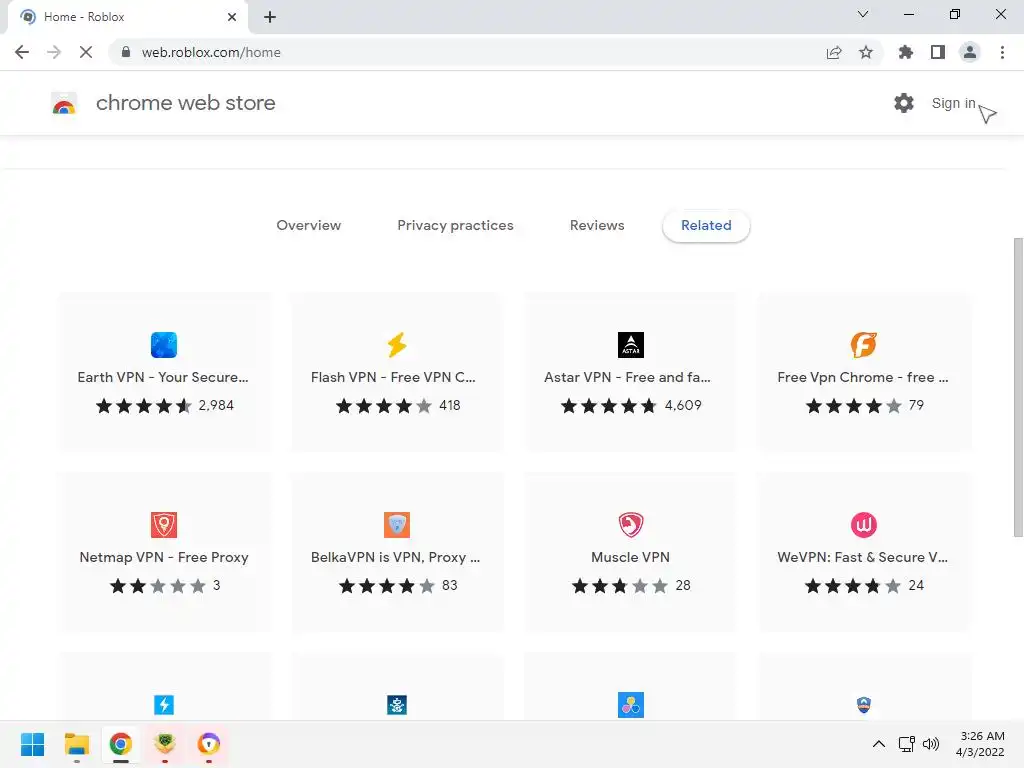This screenshot has width=1024, height=768.
Task: Select the Related tab
Action: [x=706, y=225]
